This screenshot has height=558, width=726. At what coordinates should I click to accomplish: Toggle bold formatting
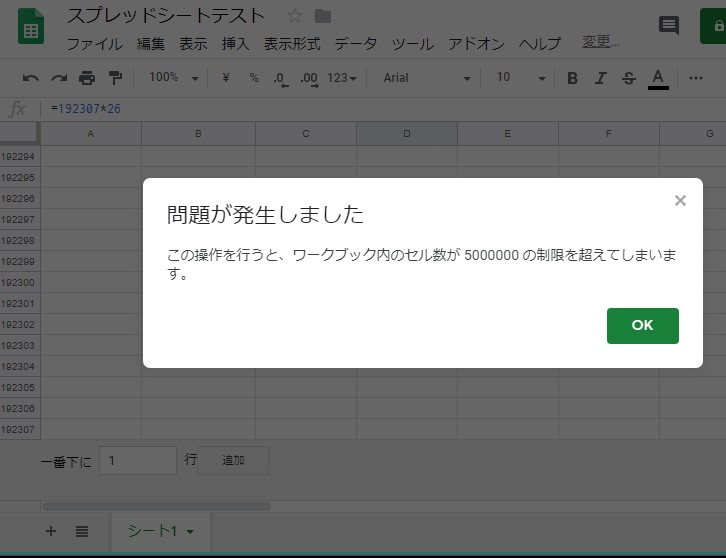572,78
